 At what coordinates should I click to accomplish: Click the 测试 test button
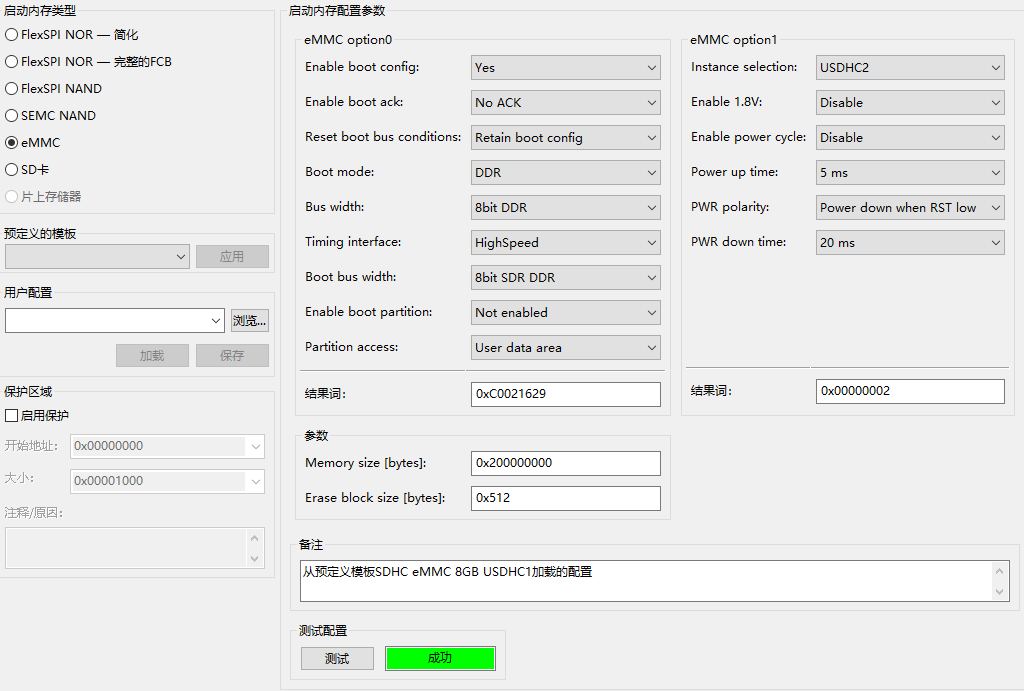click(x=337, y=658)
